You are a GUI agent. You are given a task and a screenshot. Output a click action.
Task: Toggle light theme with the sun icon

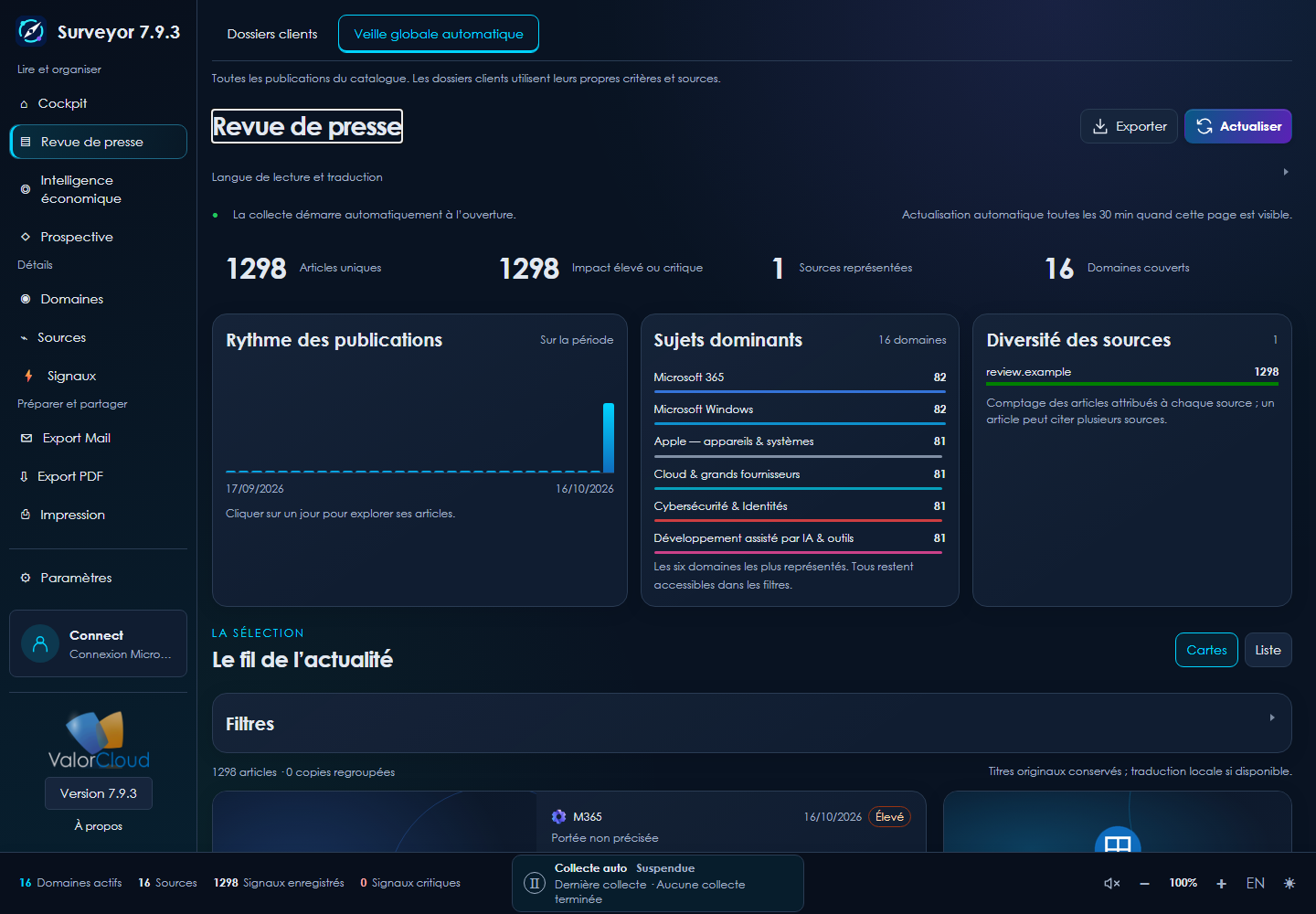click(x=1289, y=883)
